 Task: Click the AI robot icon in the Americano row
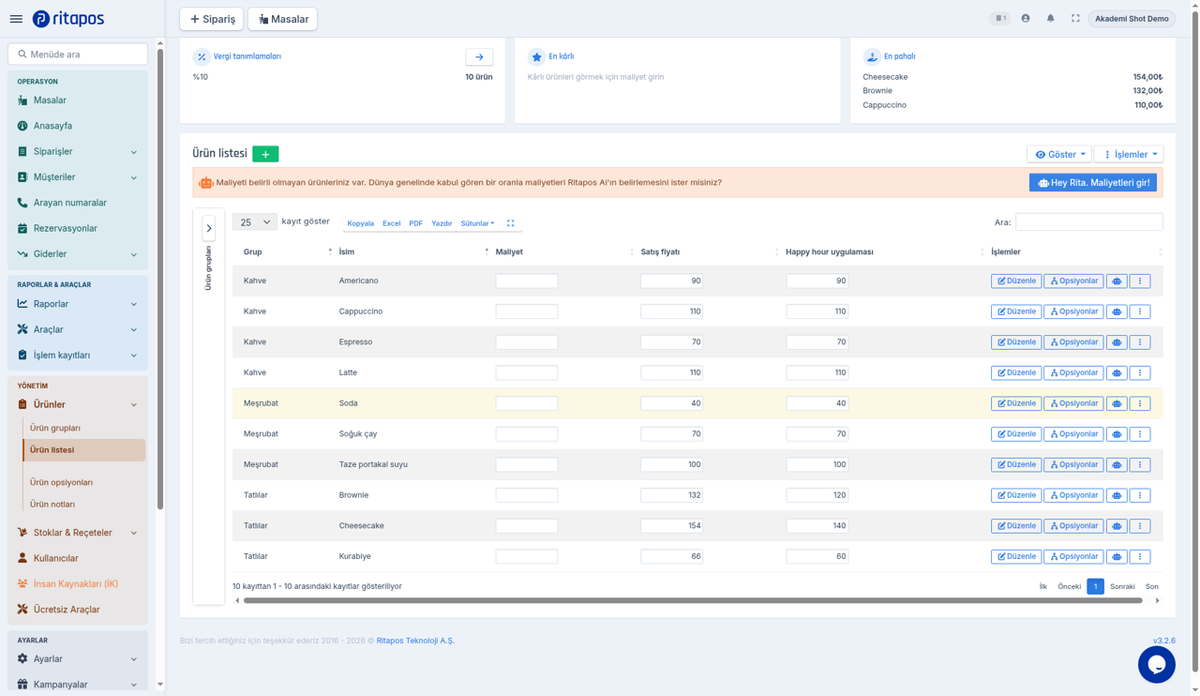pyautogui.click(x=1116, y=281)
